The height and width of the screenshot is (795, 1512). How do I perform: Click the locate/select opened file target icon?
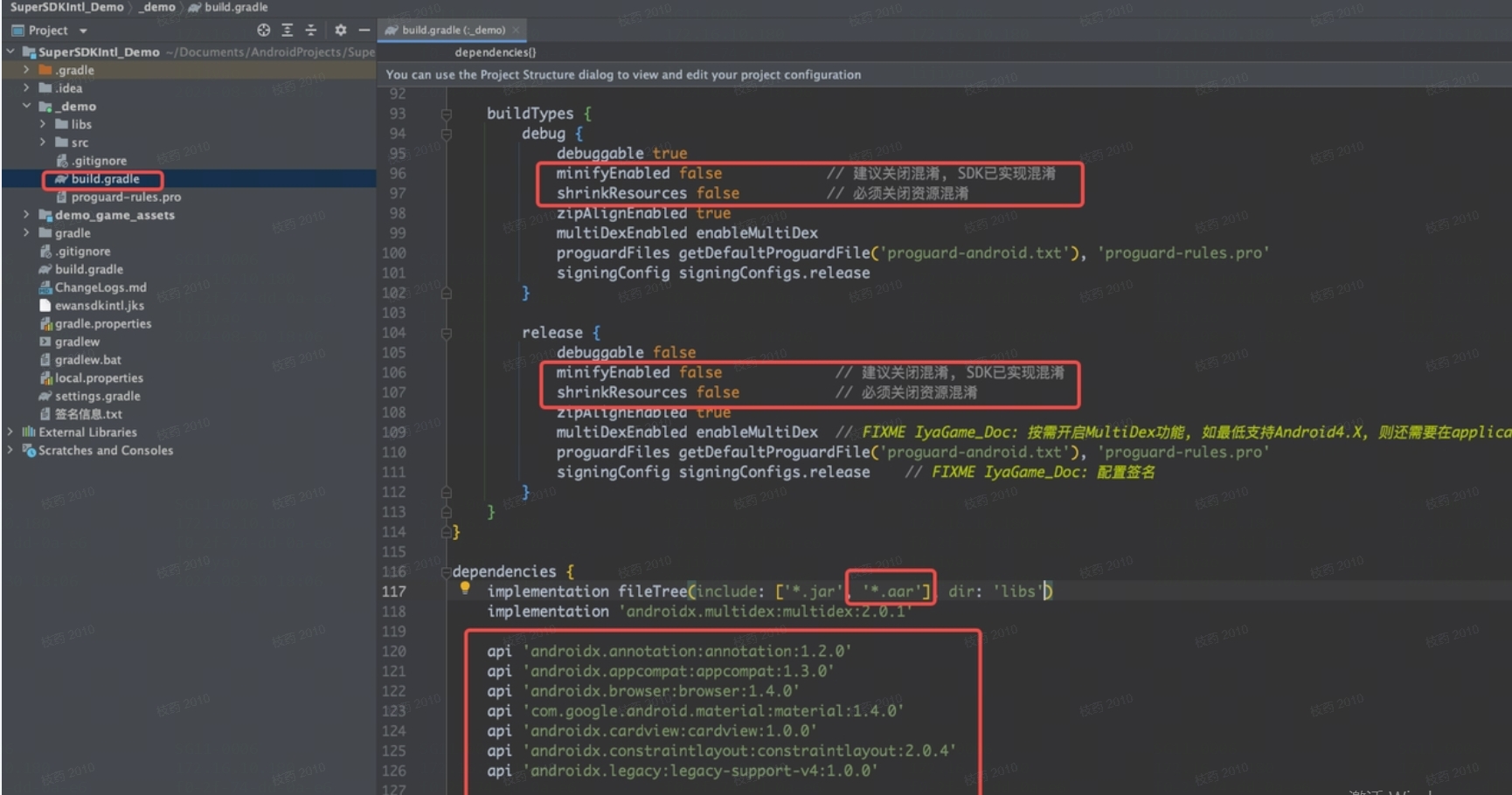pyautogui.click(x=263, y=30)
